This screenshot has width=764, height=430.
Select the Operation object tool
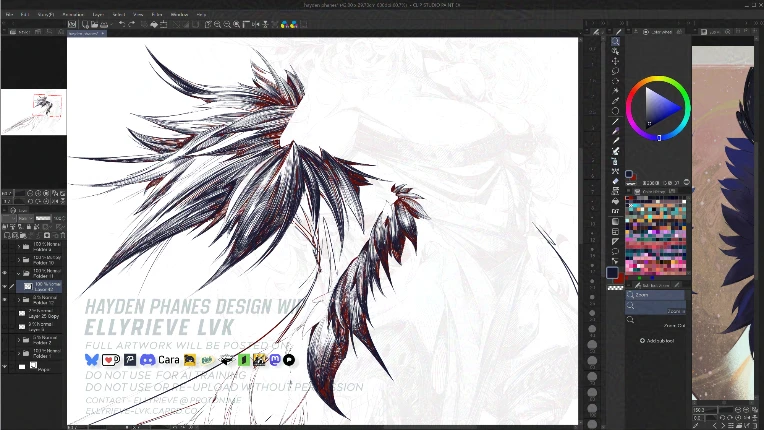click(x=615, y=51)
